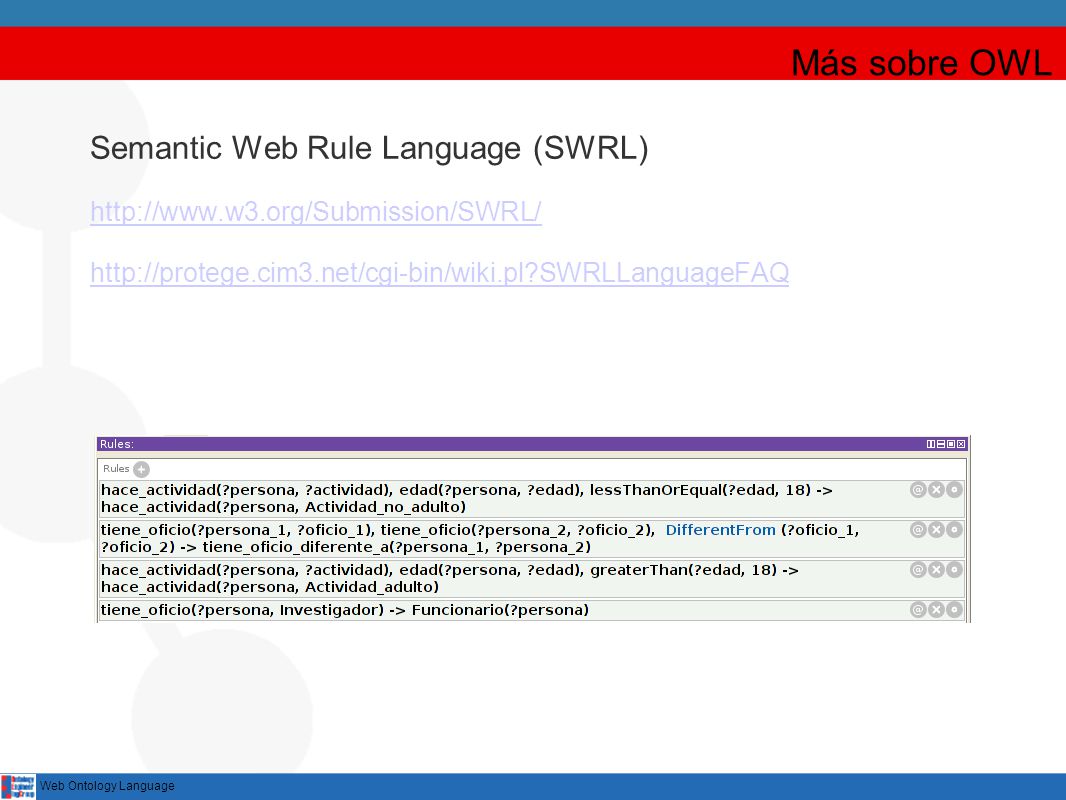
Task: Select the greaterThan 18 rule row
Action: coord(532,578)
